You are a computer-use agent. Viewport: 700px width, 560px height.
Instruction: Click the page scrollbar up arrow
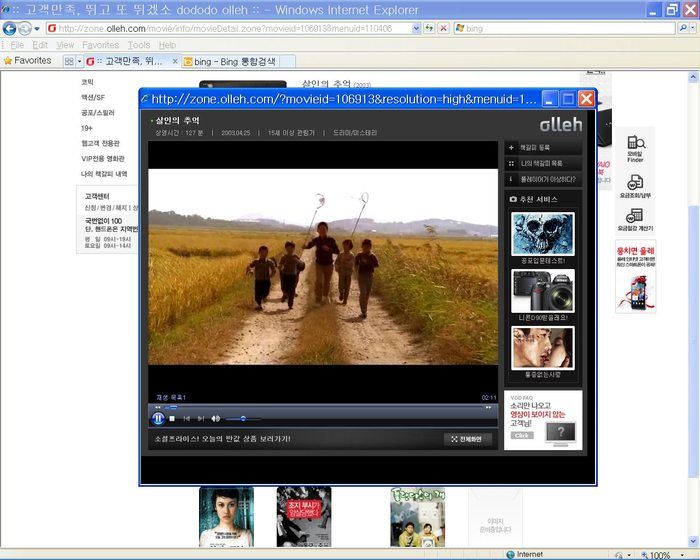693,77
